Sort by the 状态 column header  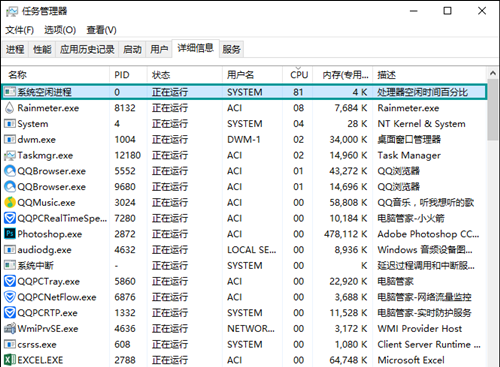pyautogui.click(x=185, y=75)
